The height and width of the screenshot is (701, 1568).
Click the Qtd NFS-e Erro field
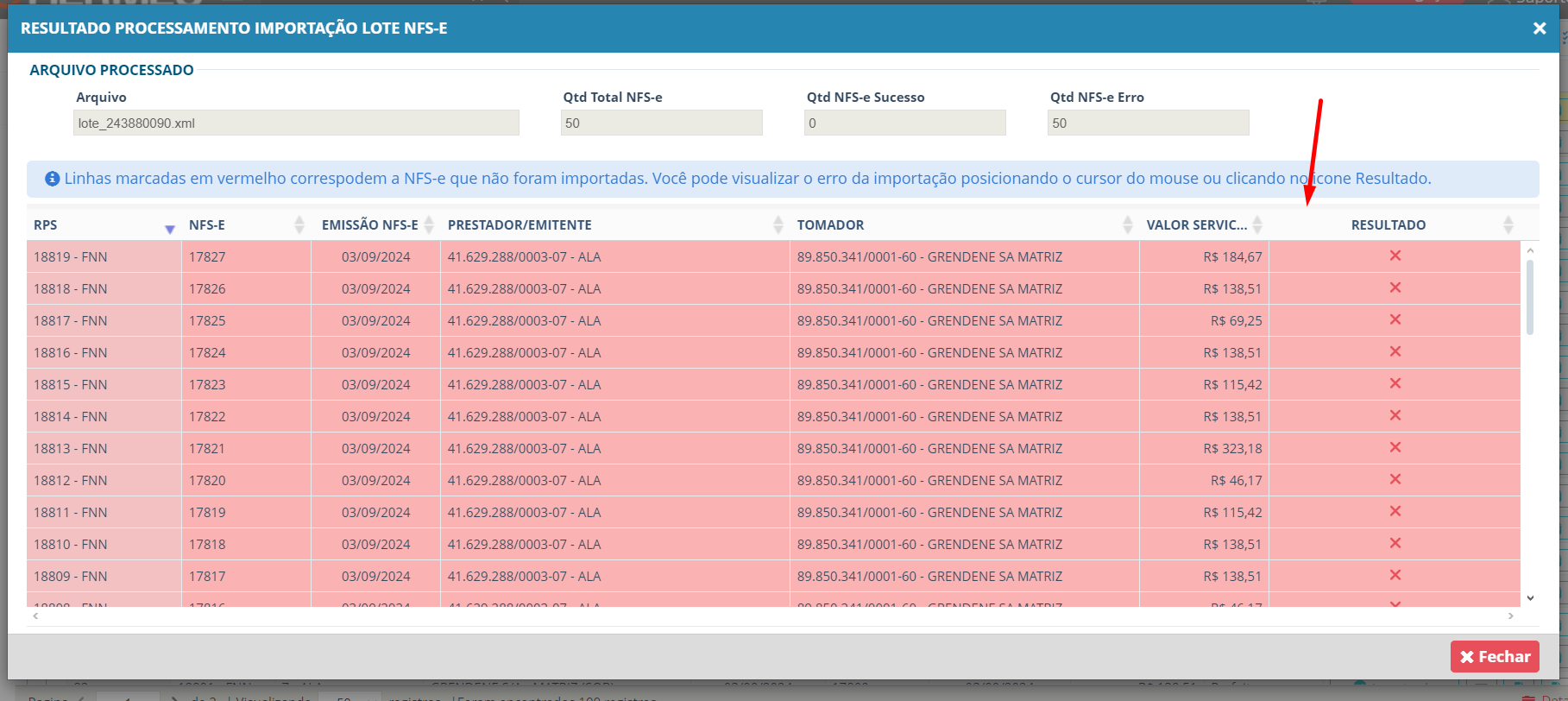(x=1148, y=123)
